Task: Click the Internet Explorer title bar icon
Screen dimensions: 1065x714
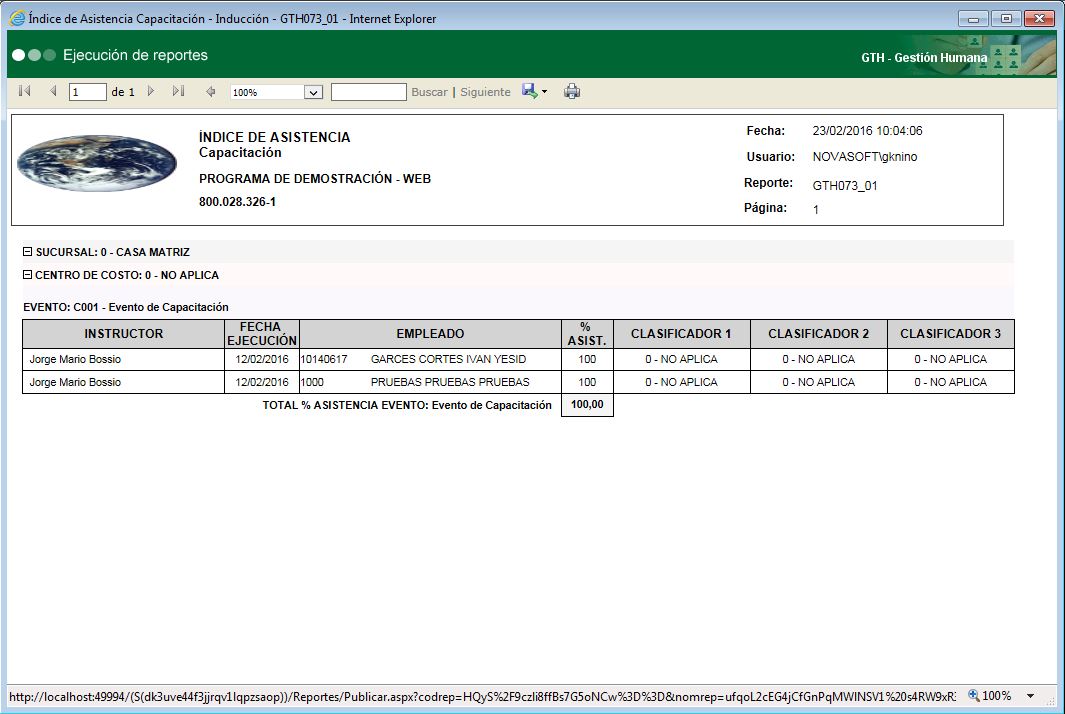Action: pyautogui.click(x=17, y=18)
